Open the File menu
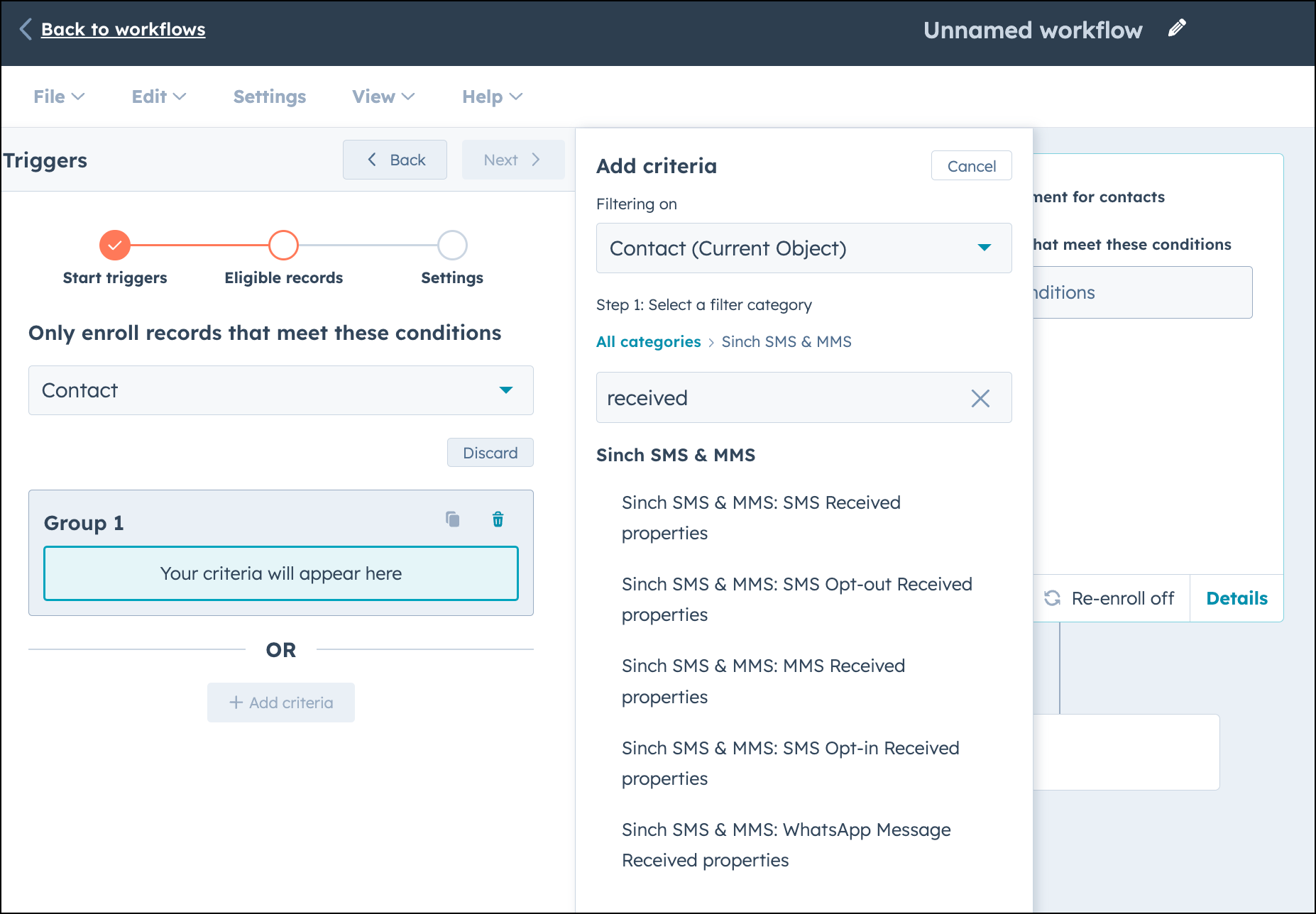Screen dimensions: 1316x914 [x=59, y=97]
